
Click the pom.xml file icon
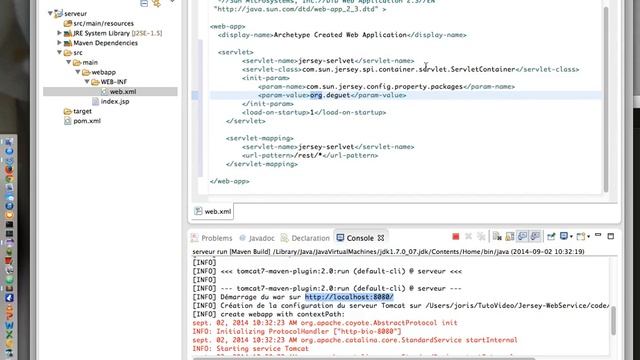coord(68,121)
